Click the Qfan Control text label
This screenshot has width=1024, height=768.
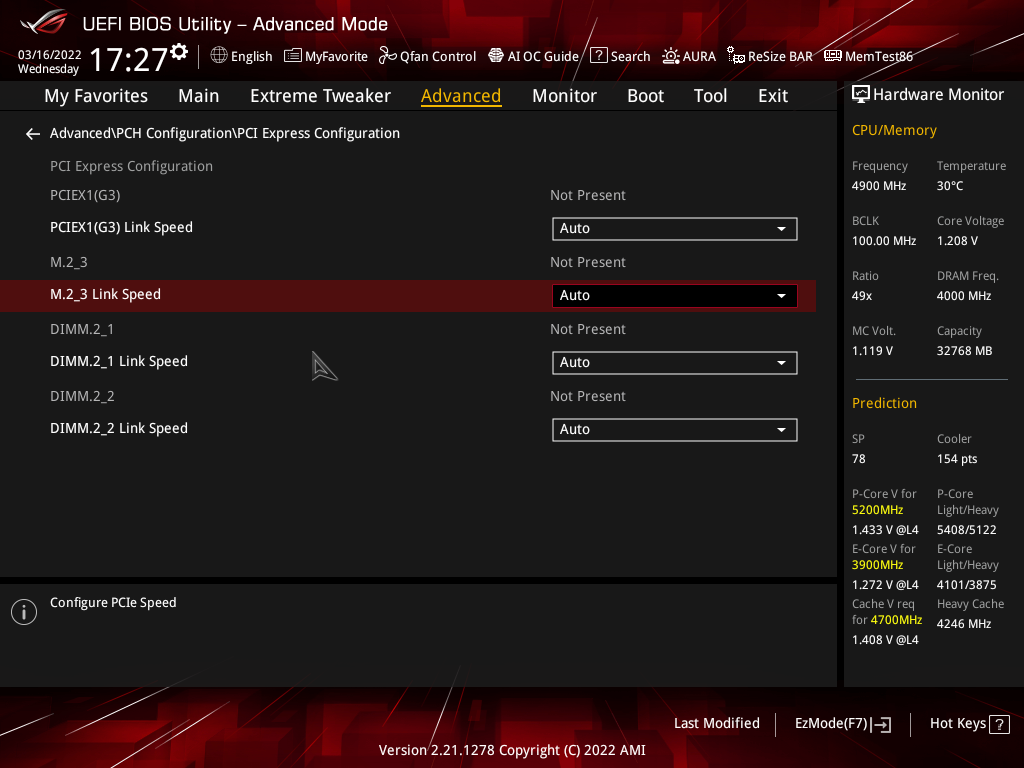pos(438,57)
